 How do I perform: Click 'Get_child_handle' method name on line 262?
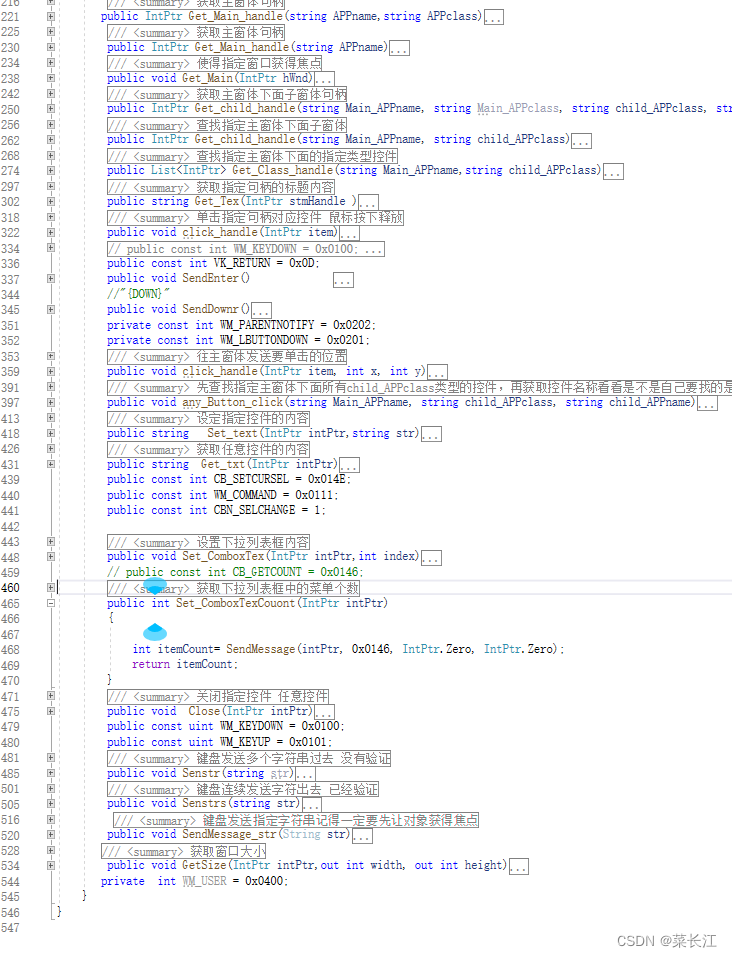pyautogui.click(x=245, y=139)
